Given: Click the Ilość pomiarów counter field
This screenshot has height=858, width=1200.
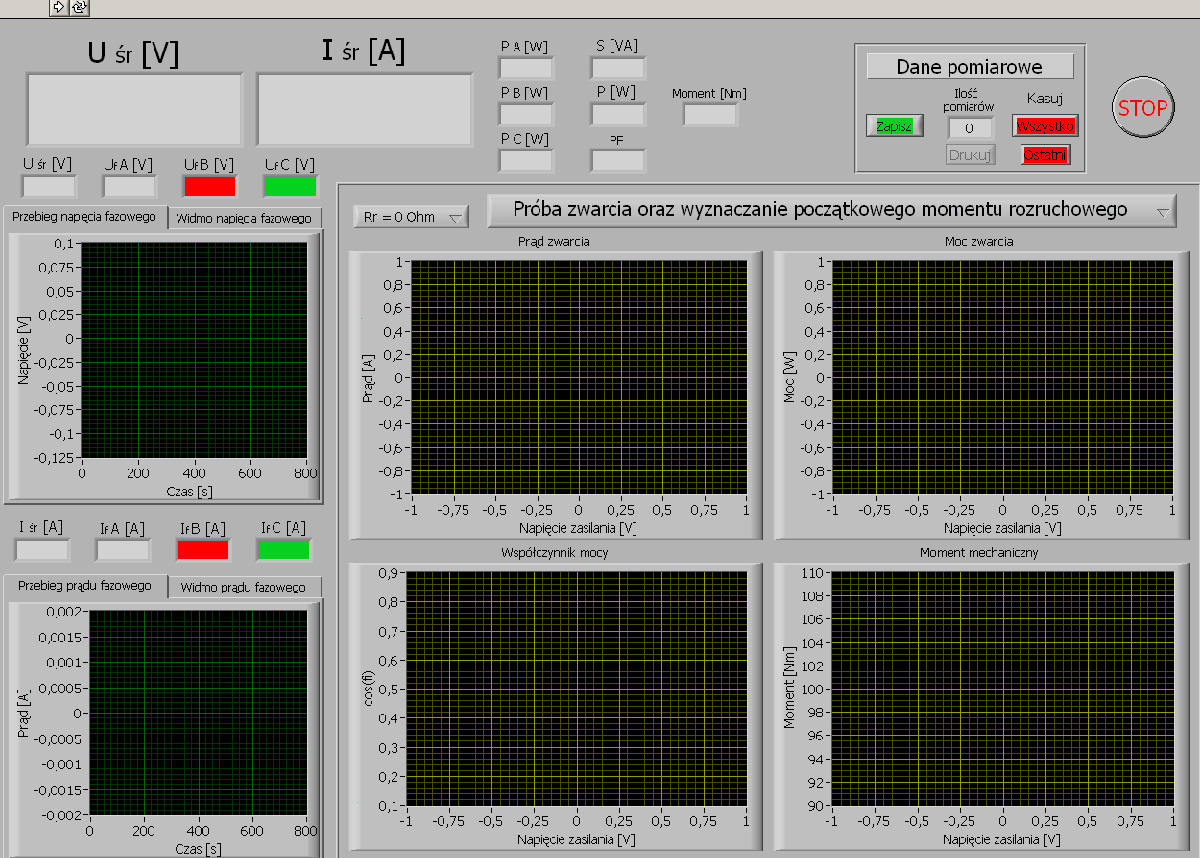Looking at the screenshot, I should pyautogui.click(x=970, y=127).
